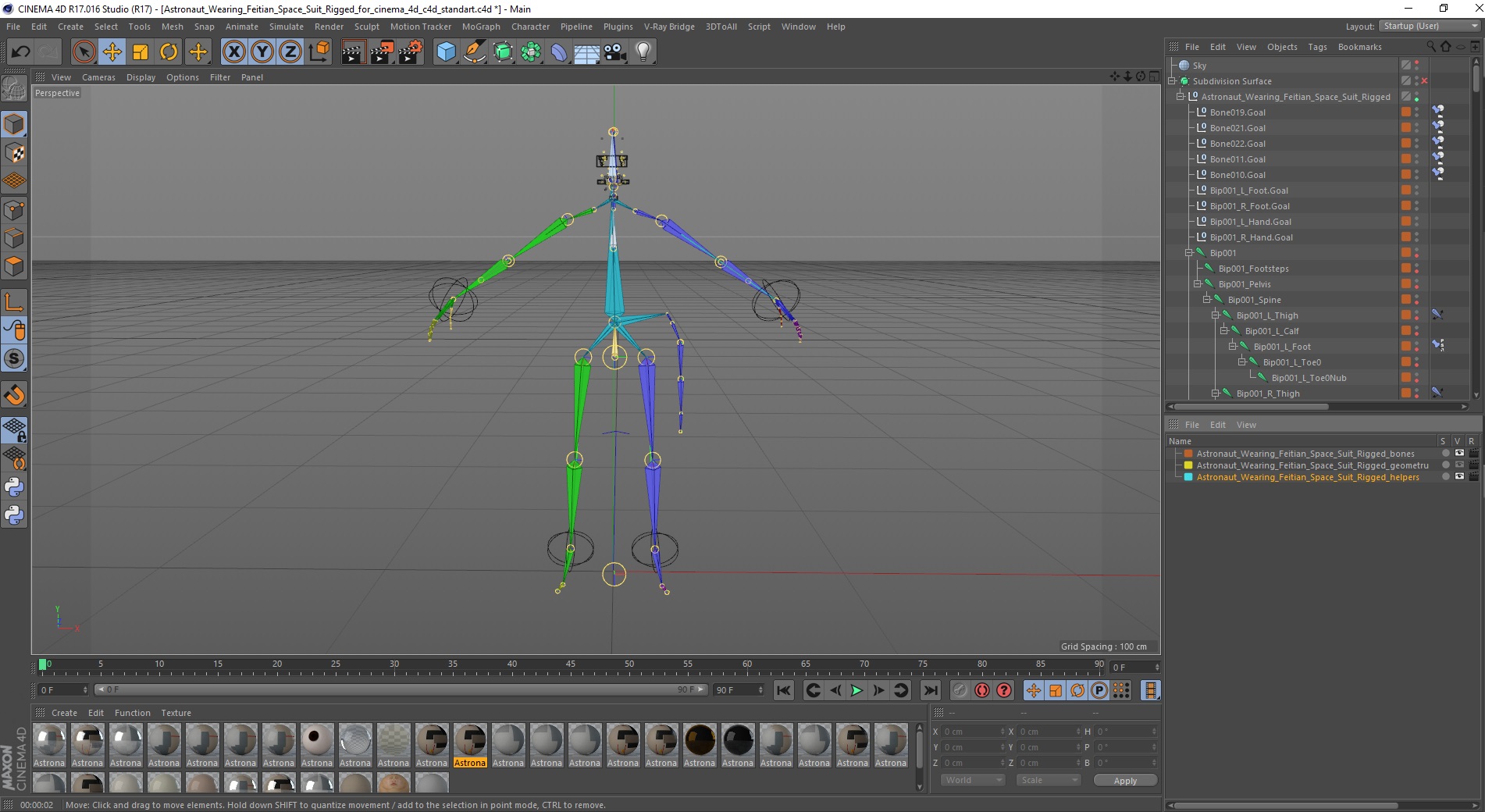
Task: Click the Subdivision Surface generator icon
Action: pyautogui.click(x=503, y=52)
